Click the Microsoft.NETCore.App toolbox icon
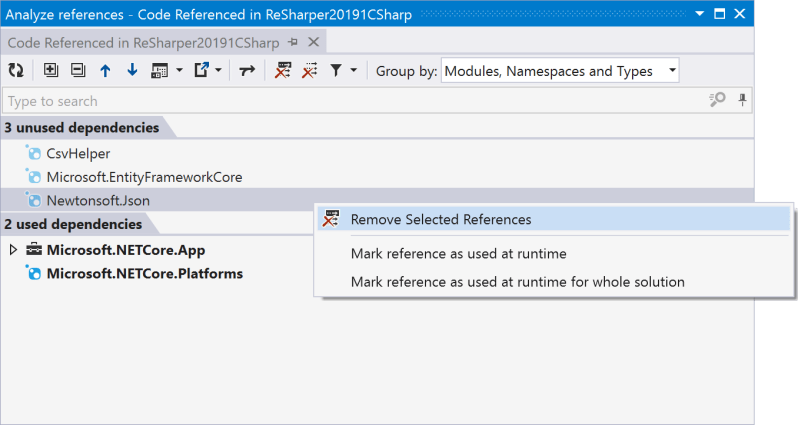The width and height of the screenshot is (798, 425). click(x=34, y=249)
